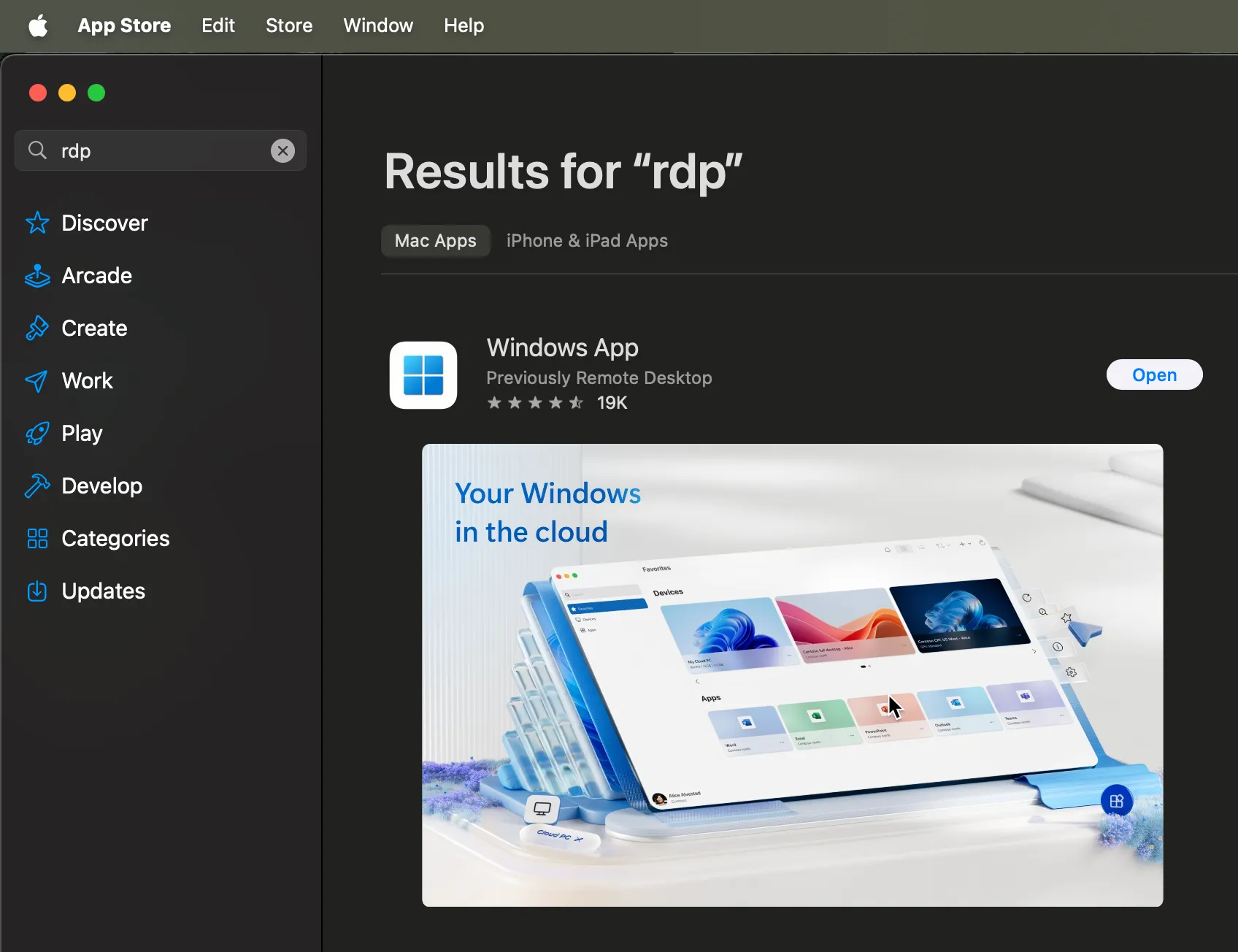This screenshot has height=952, width=1238.
Task: Minimize the App Store window
Action: click(x=67, y=93)
